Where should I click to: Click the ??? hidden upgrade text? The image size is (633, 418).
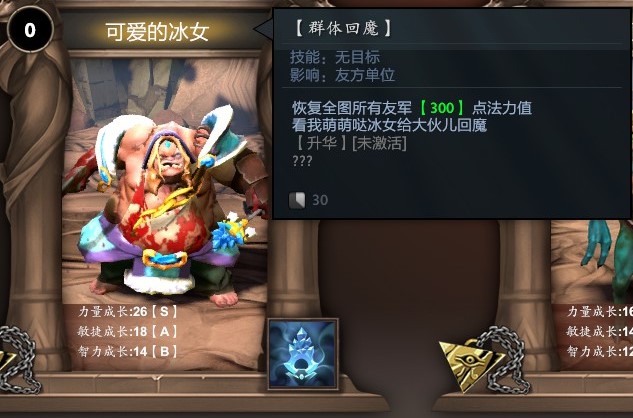tap(302, 161)
